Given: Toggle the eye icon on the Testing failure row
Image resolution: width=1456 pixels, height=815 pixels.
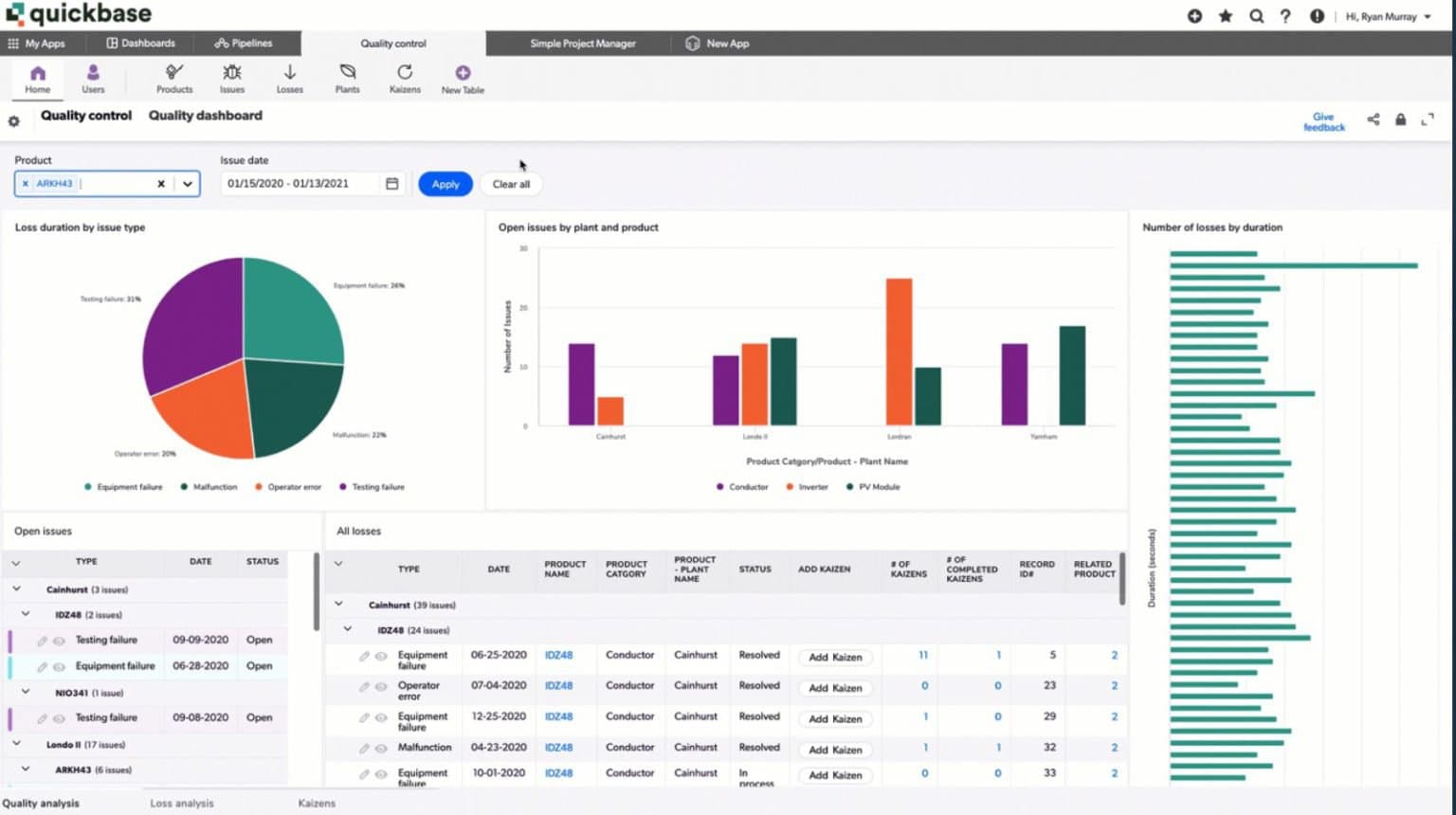Looking at the screenshot, I should point(59,640).
